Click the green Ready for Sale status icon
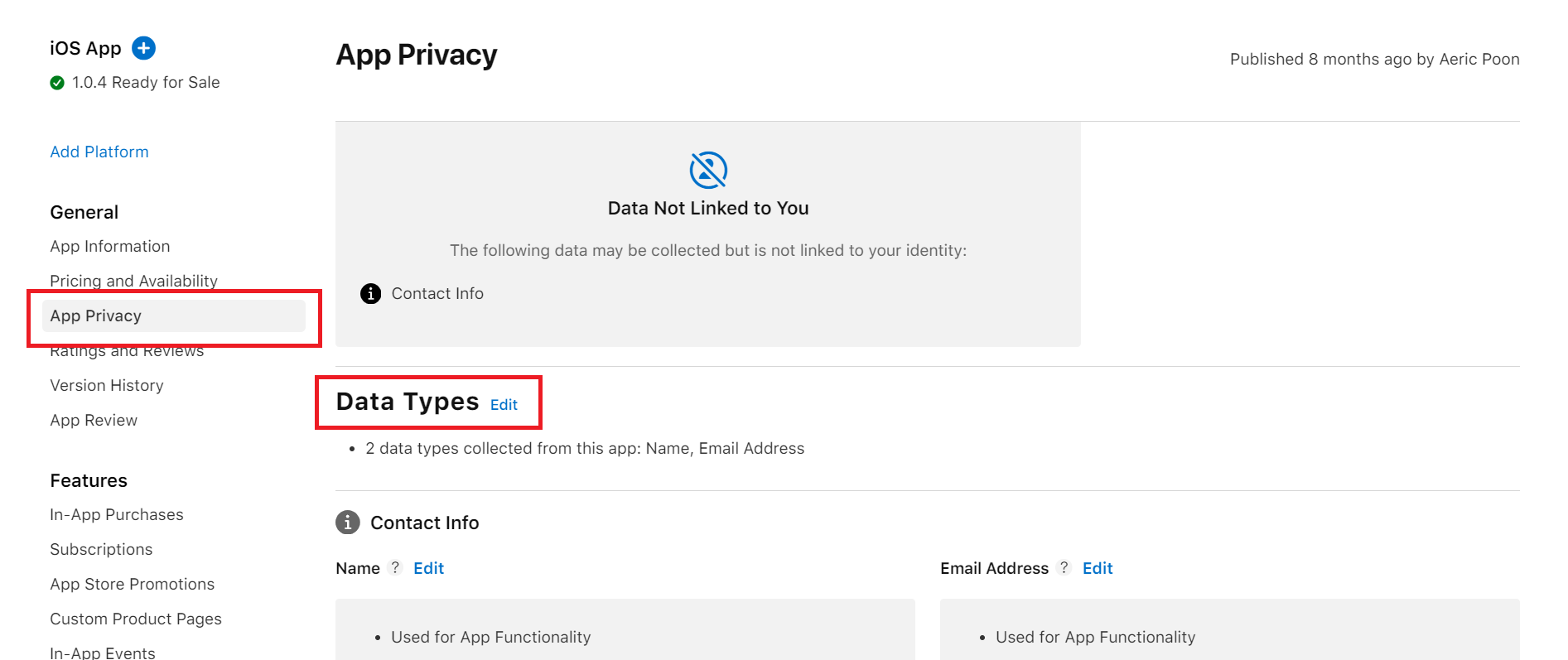 coord(57,83)
